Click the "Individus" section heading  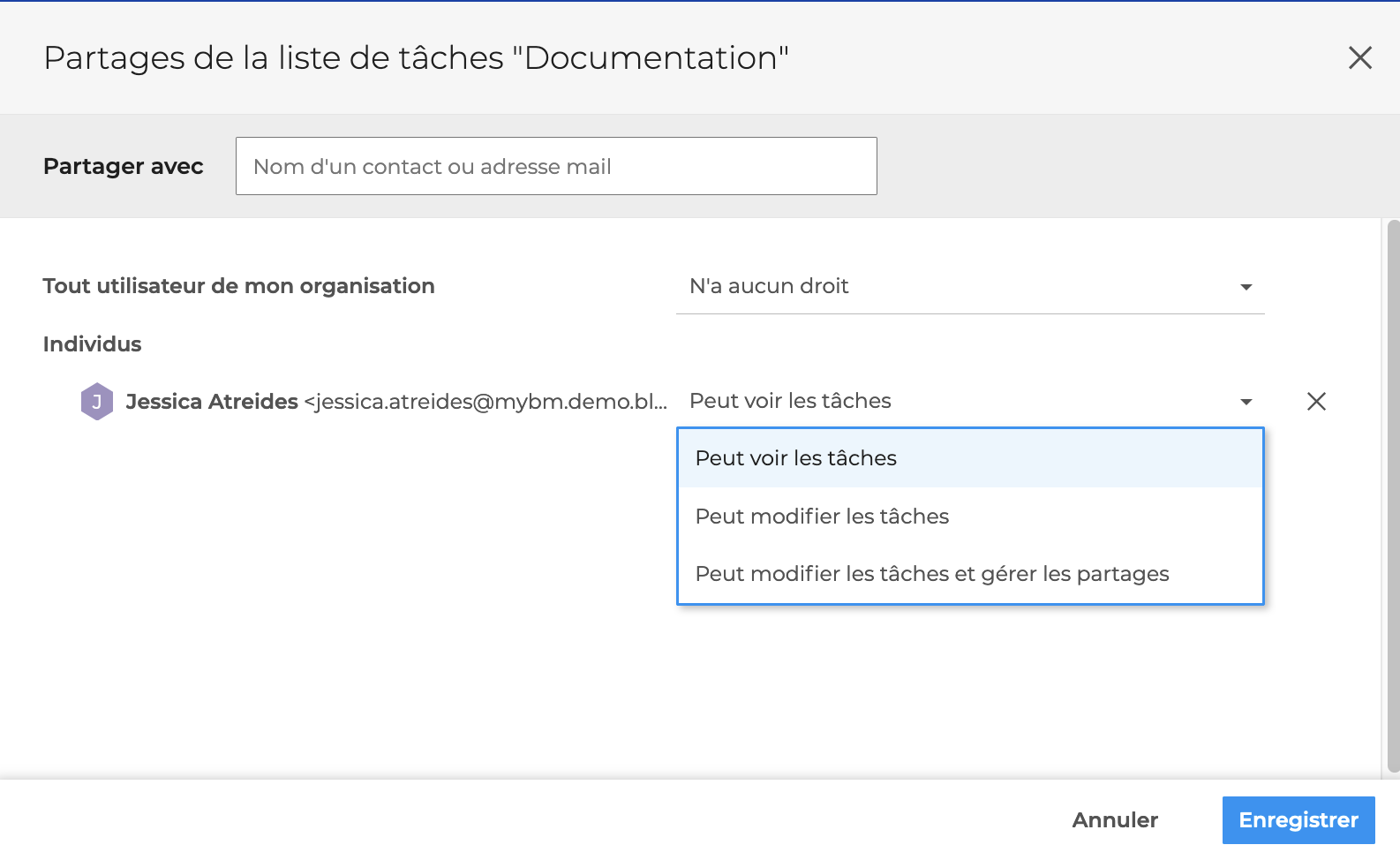pos(92,344)
